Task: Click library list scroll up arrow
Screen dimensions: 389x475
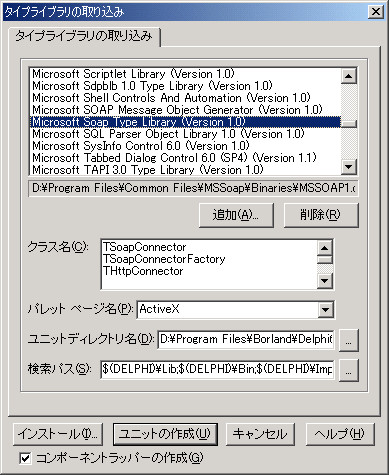Action: click(x=349, y=76)
